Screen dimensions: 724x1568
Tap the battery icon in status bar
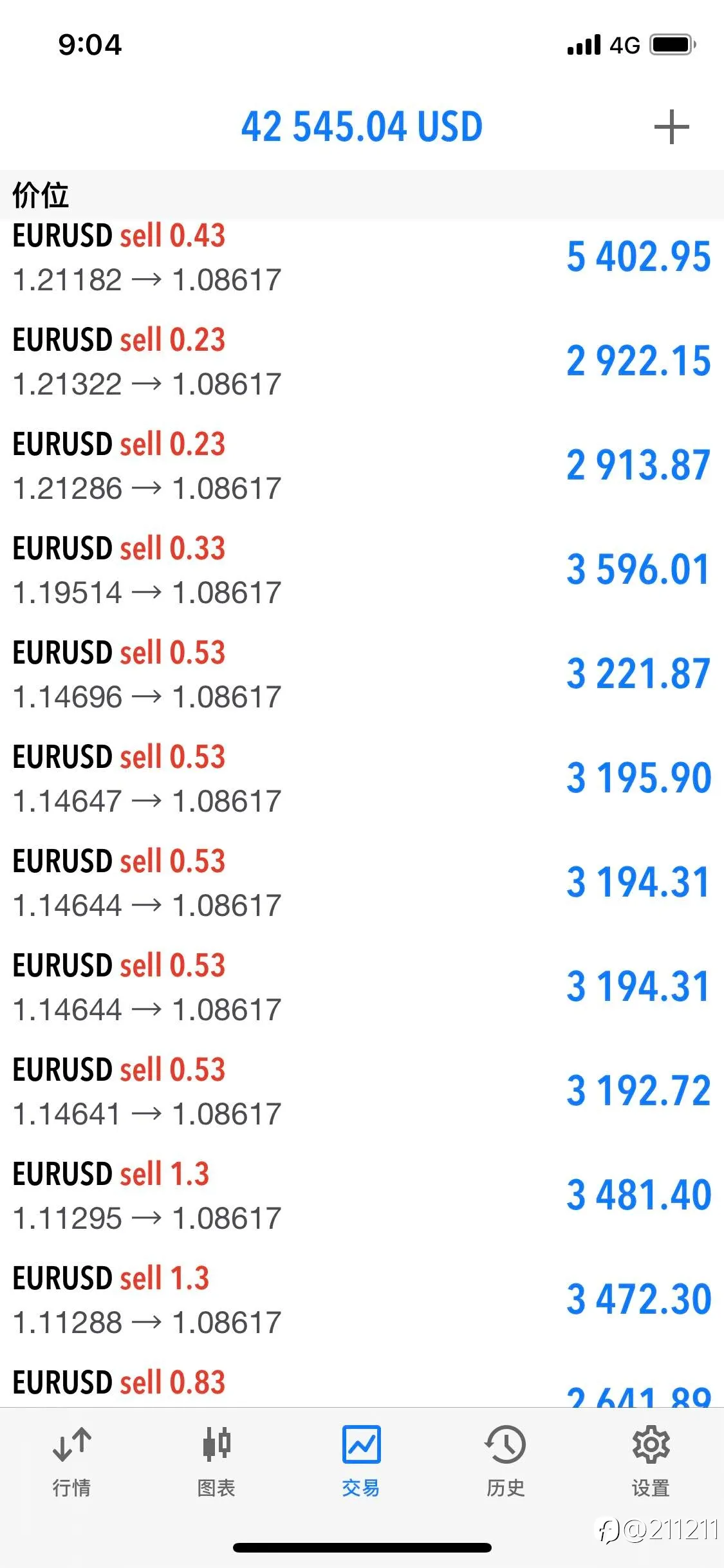pyautogui.click(x=673, y=45)
